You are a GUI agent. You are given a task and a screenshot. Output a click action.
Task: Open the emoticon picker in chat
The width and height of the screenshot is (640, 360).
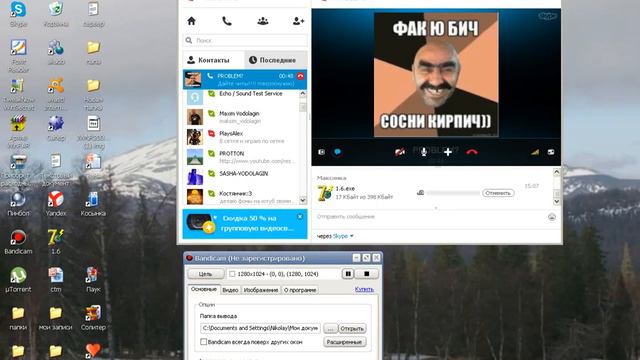[x=551, y=217]
